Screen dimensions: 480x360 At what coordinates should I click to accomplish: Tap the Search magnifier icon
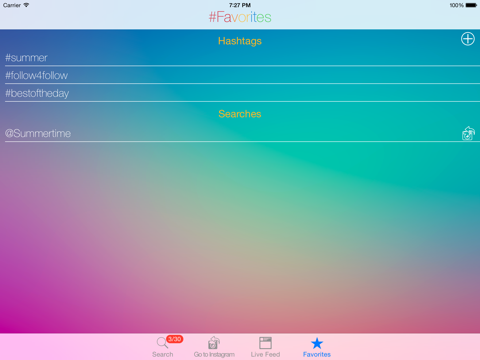pos(162,343)
